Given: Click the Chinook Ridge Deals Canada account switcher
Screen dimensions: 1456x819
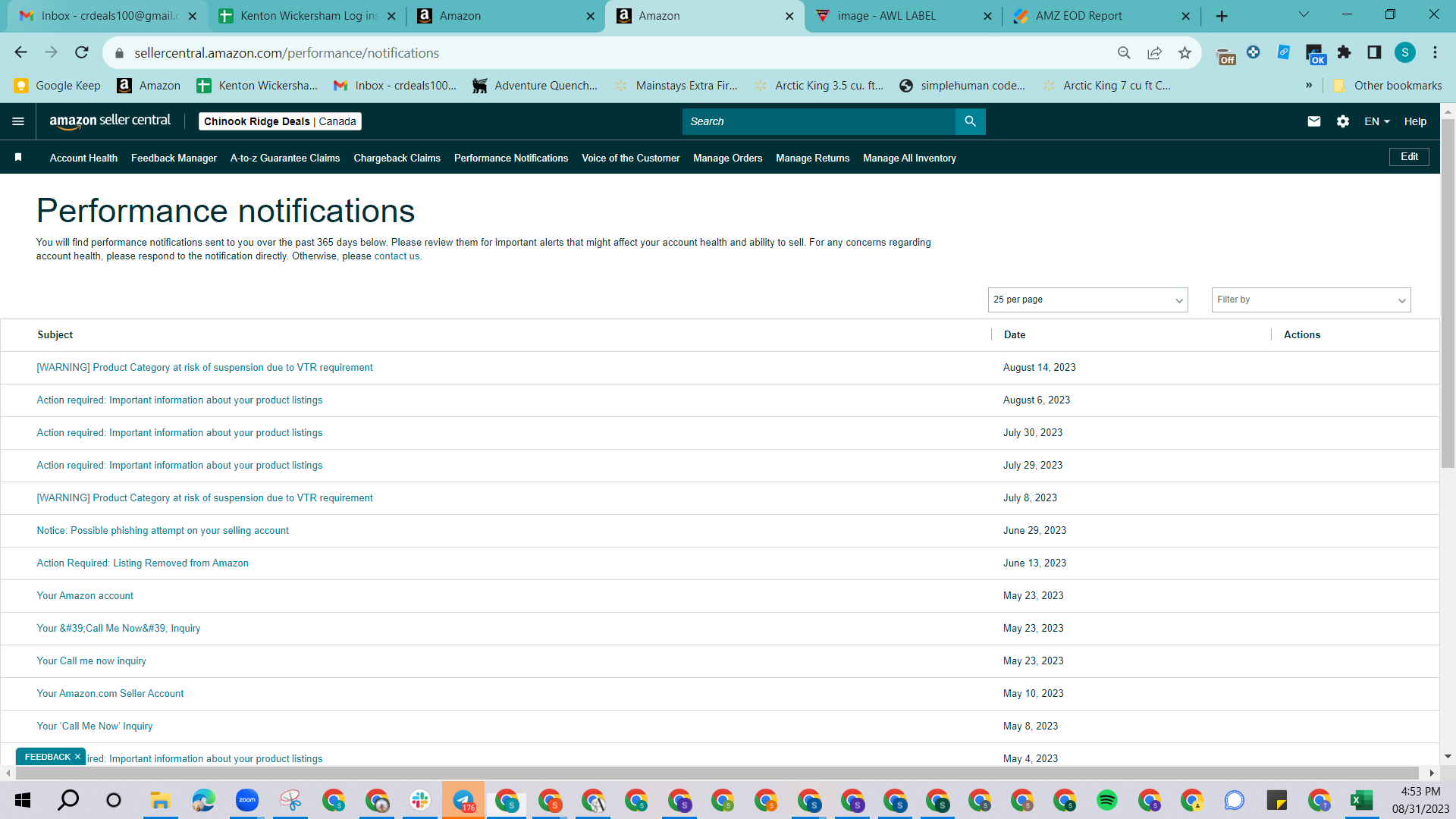Looking at the screenshot, I should [280, 121].
